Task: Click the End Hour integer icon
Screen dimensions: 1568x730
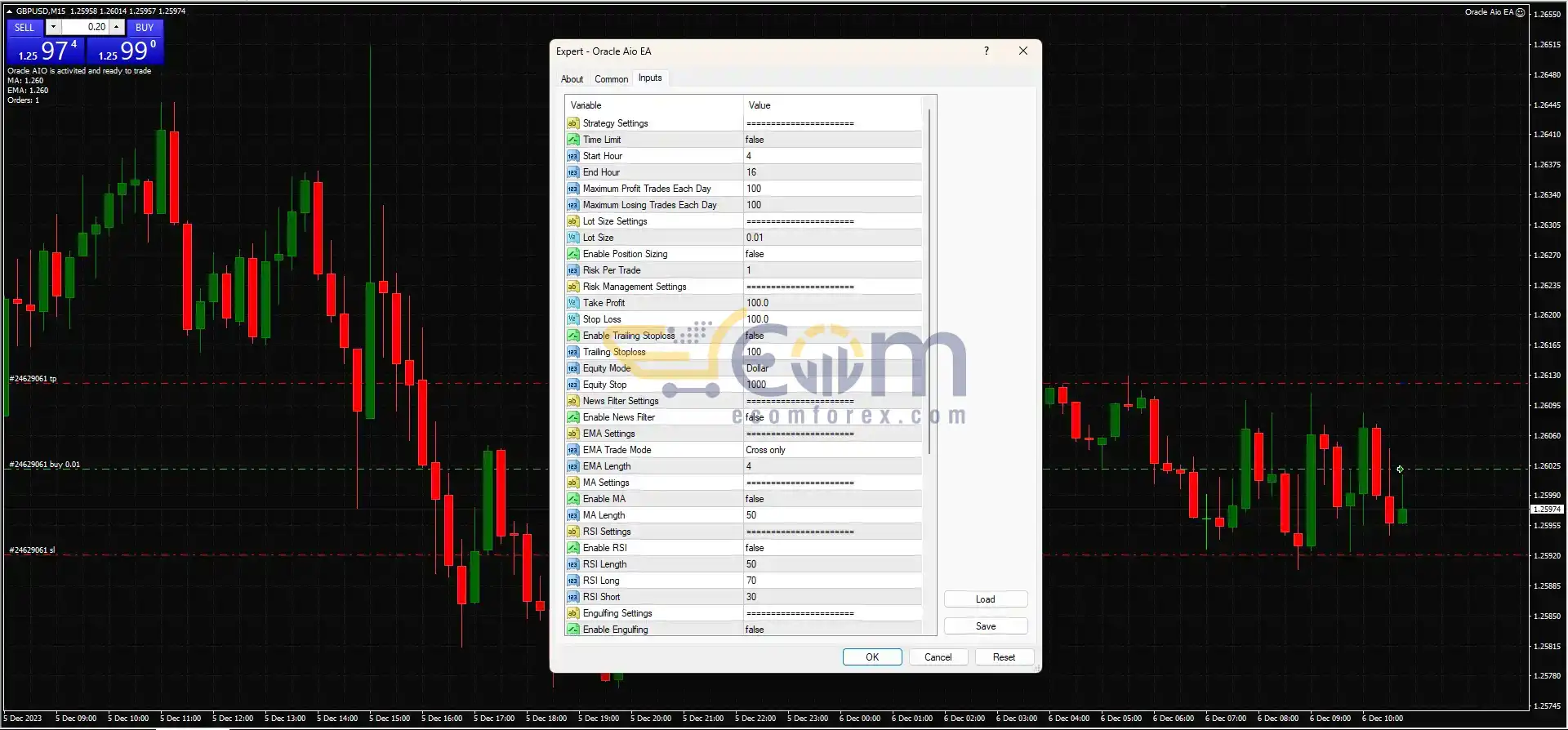Action: [572, 172]
